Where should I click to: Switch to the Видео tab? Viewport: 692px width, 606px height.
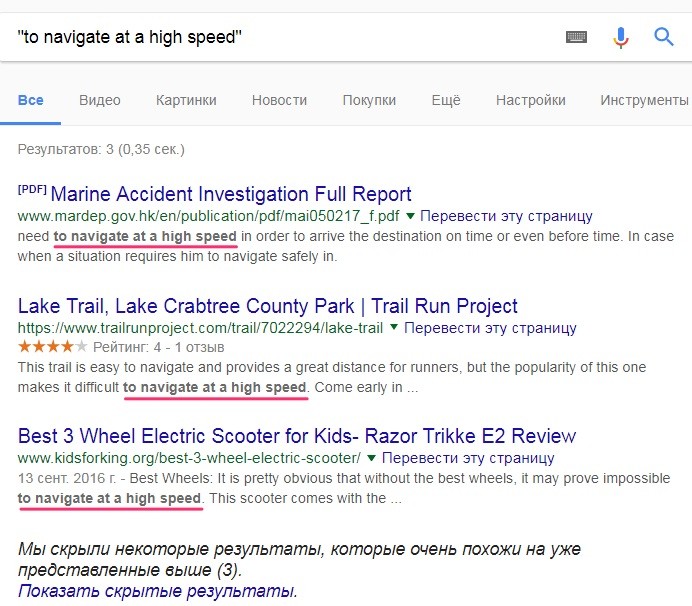click(99, 100)
